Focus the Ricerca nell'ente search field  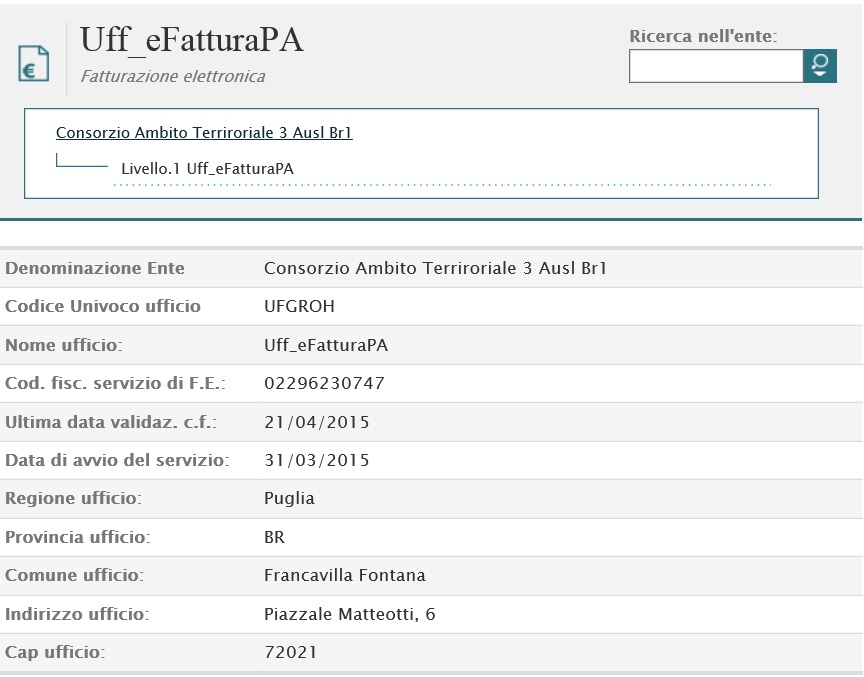click(x=715, y=67)
